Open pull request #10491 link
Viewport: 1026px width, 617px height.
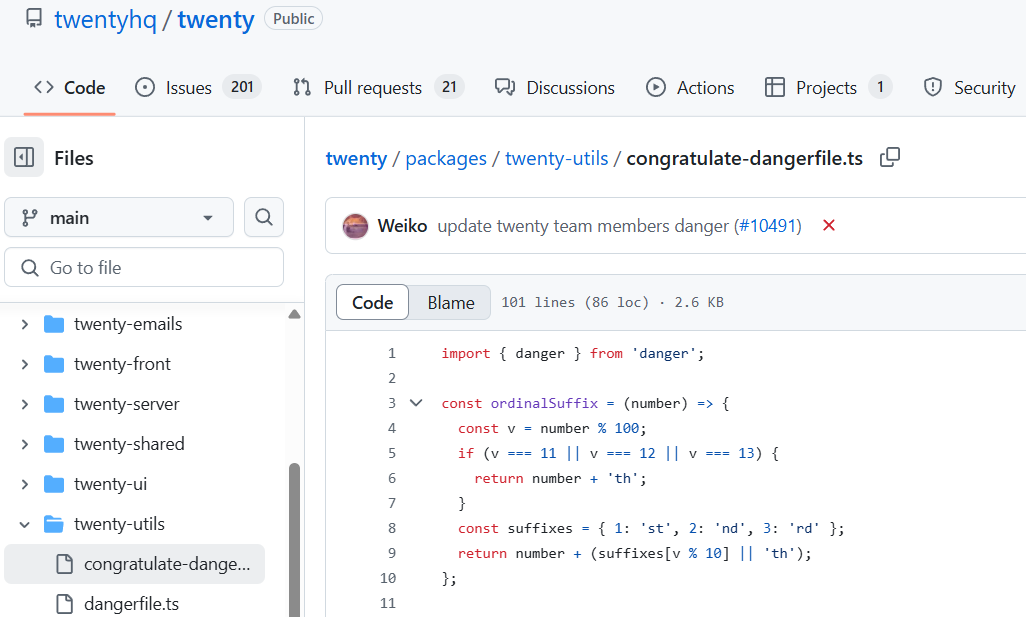pos(768,226)
